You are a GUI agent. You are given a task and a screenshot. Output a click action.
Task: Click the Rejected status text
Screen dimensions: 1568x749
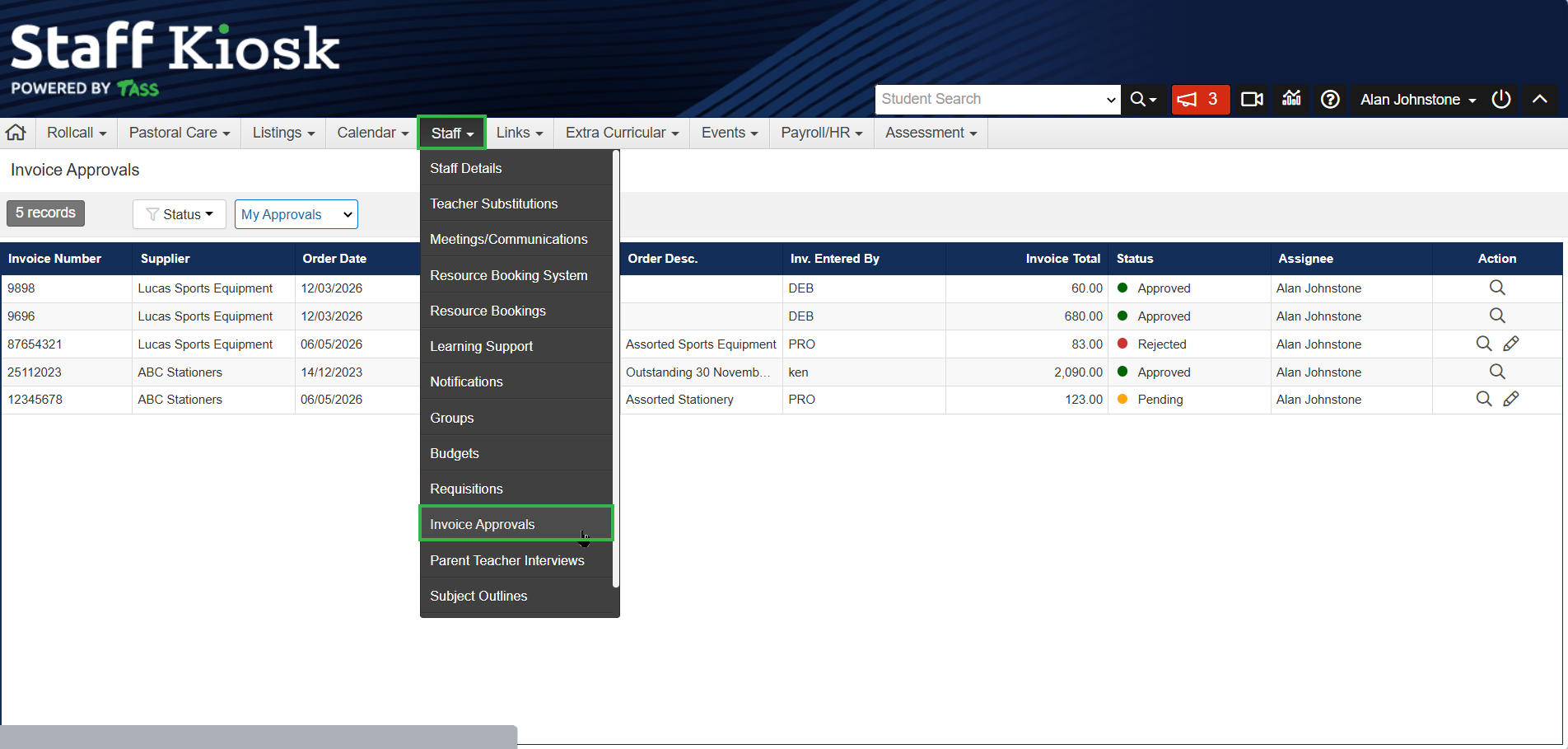click(x=1162, y=344)
